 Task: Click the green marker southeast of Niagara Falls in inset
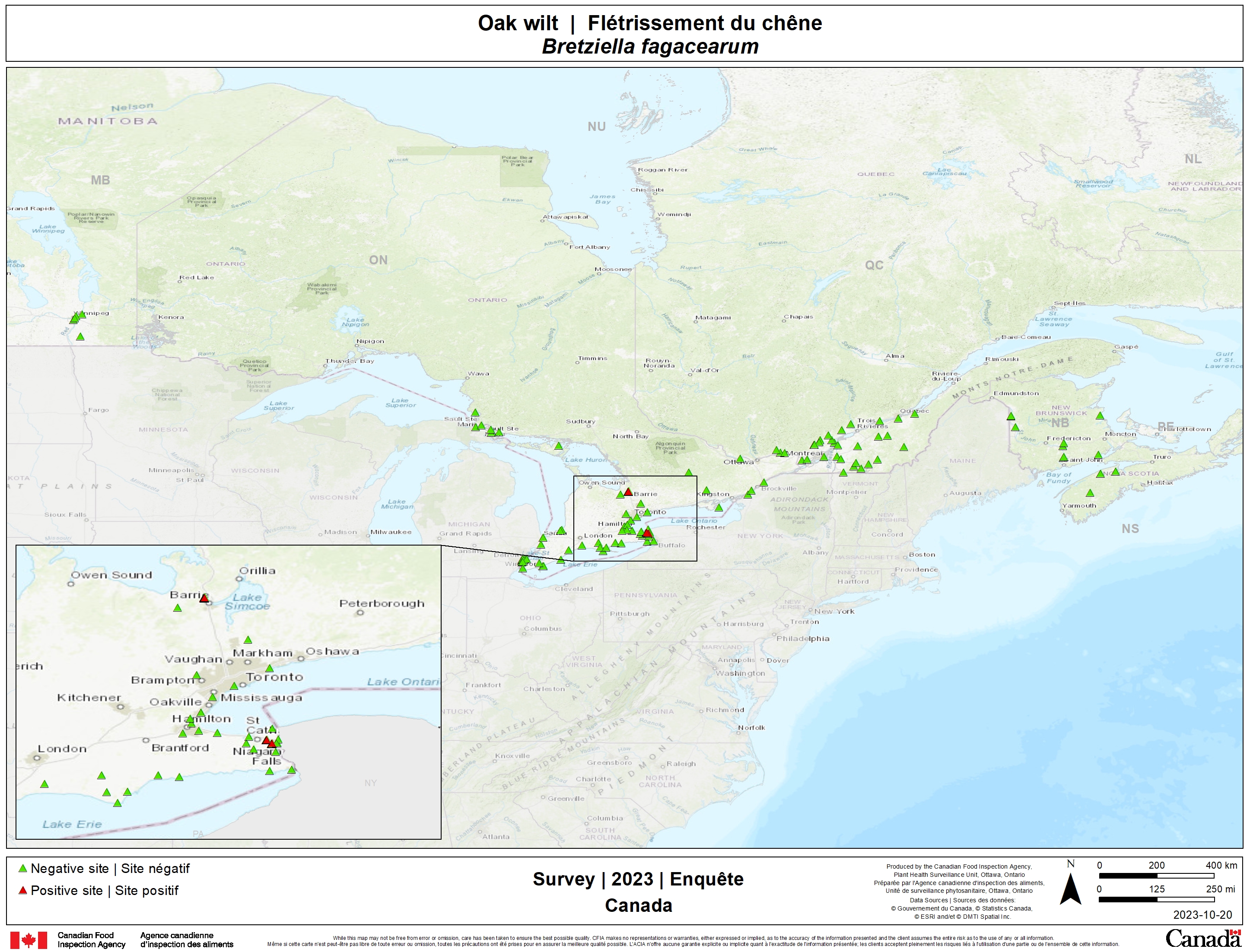point(291,770)
